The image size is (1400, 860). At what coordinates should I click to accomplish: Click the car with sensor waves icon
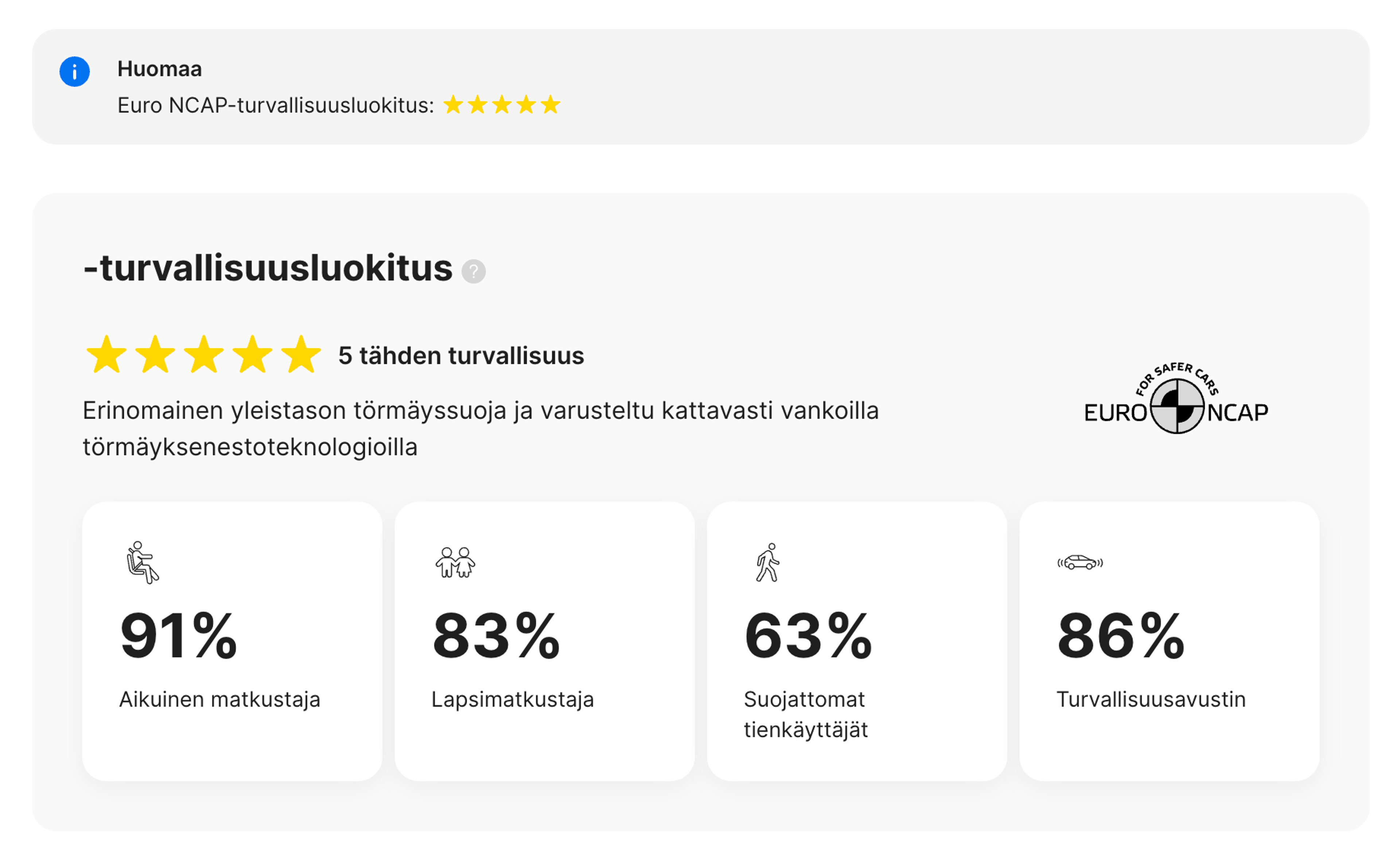click(x=1080, y=563)
